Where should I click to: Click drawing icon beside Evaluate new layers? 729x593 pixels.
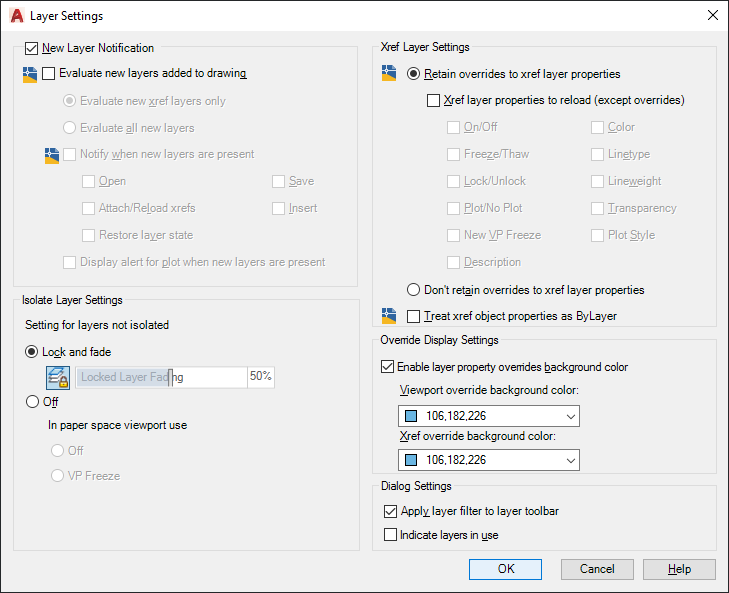(29, 73)
